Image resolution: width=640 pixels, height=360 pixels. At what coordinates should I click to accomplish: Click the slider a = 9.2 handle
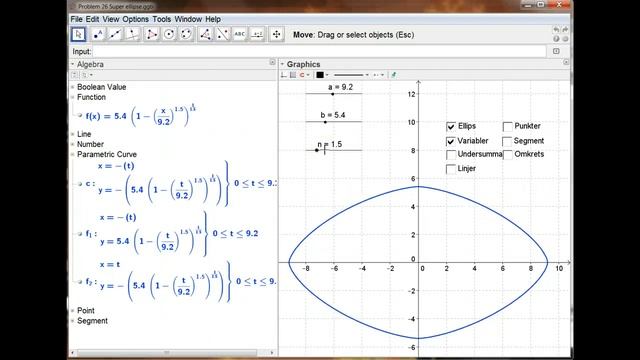point(333,94)
